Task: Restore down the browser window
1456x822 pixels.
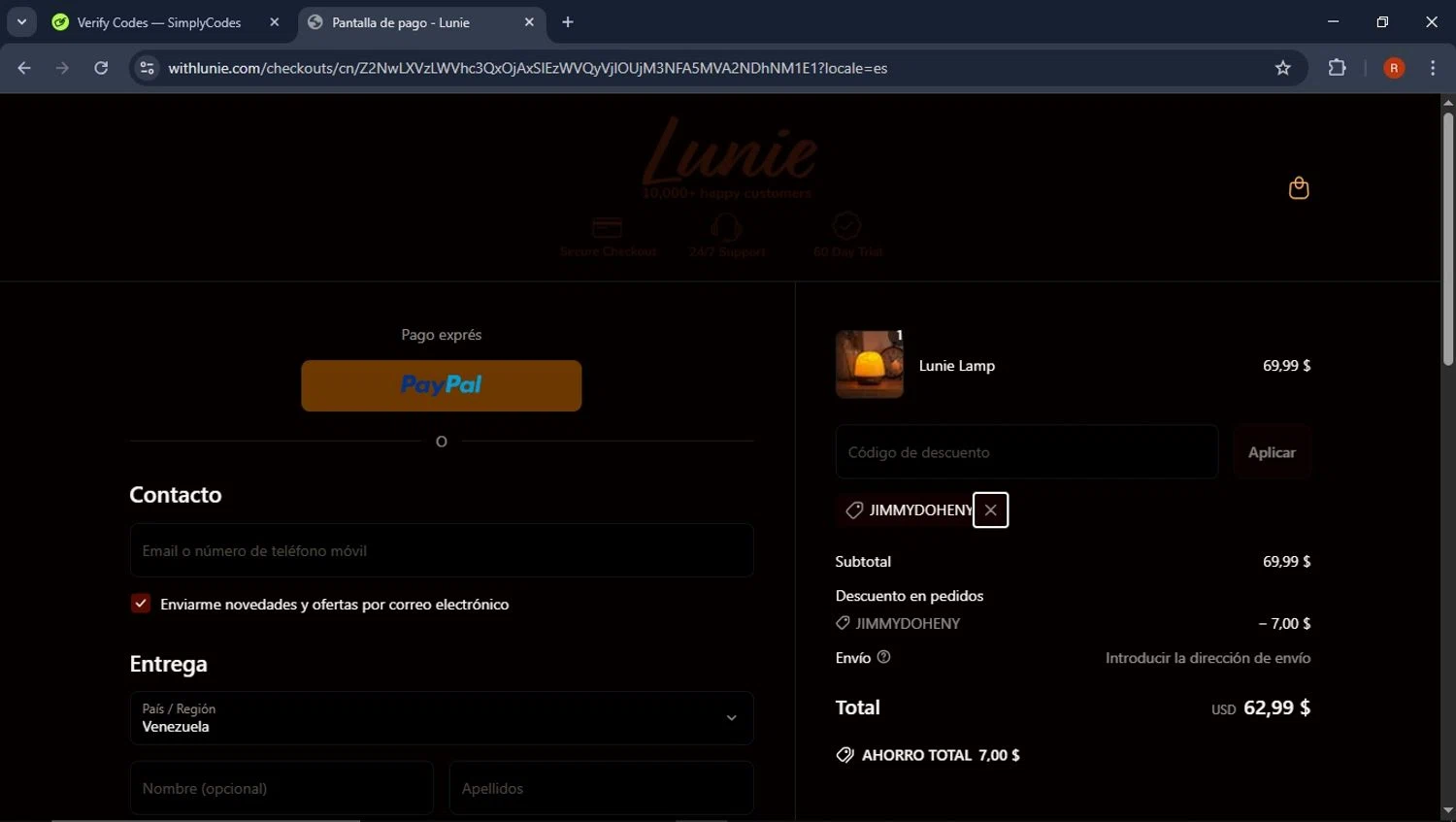Action: tap(1382, 22)
